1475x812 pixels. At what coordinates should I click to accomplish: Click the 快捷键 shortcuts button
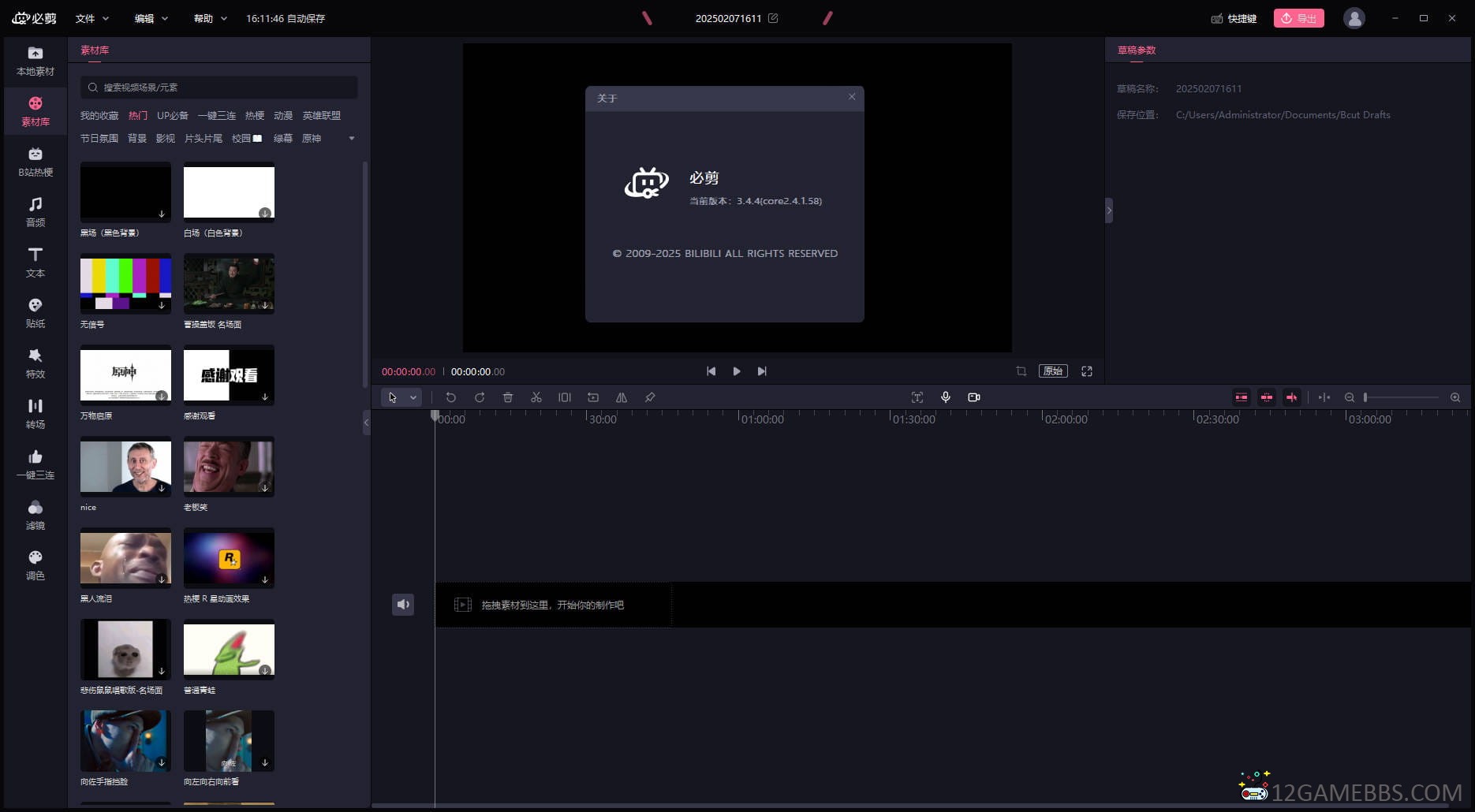1234,18
